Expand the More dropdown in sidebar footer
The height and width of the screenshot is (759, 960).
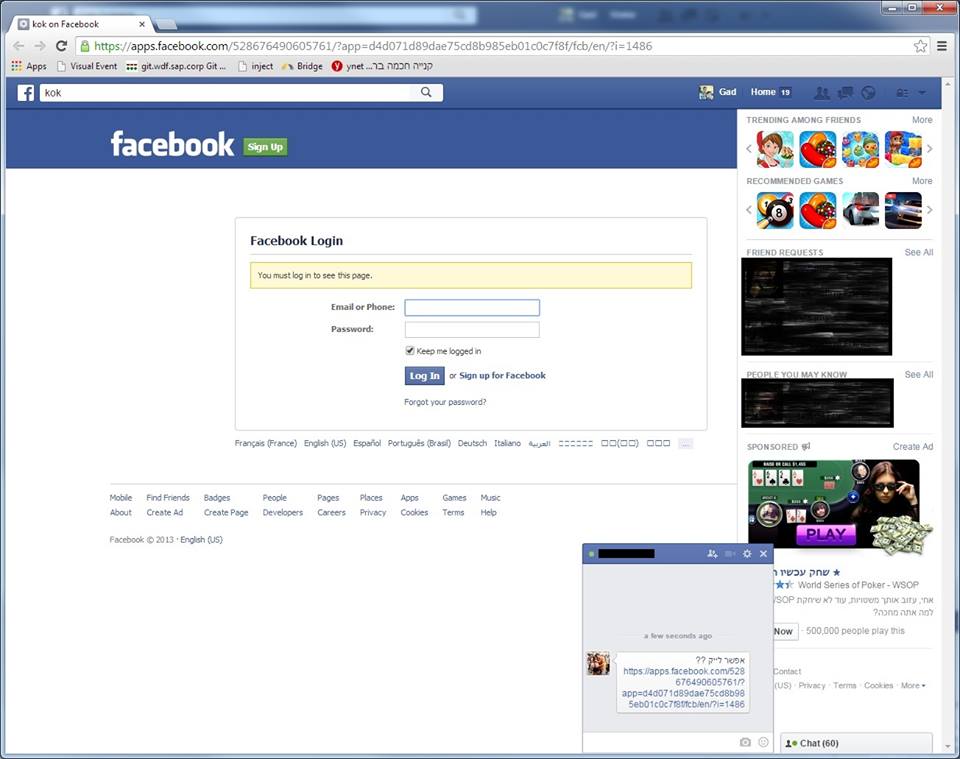(912, 686)
